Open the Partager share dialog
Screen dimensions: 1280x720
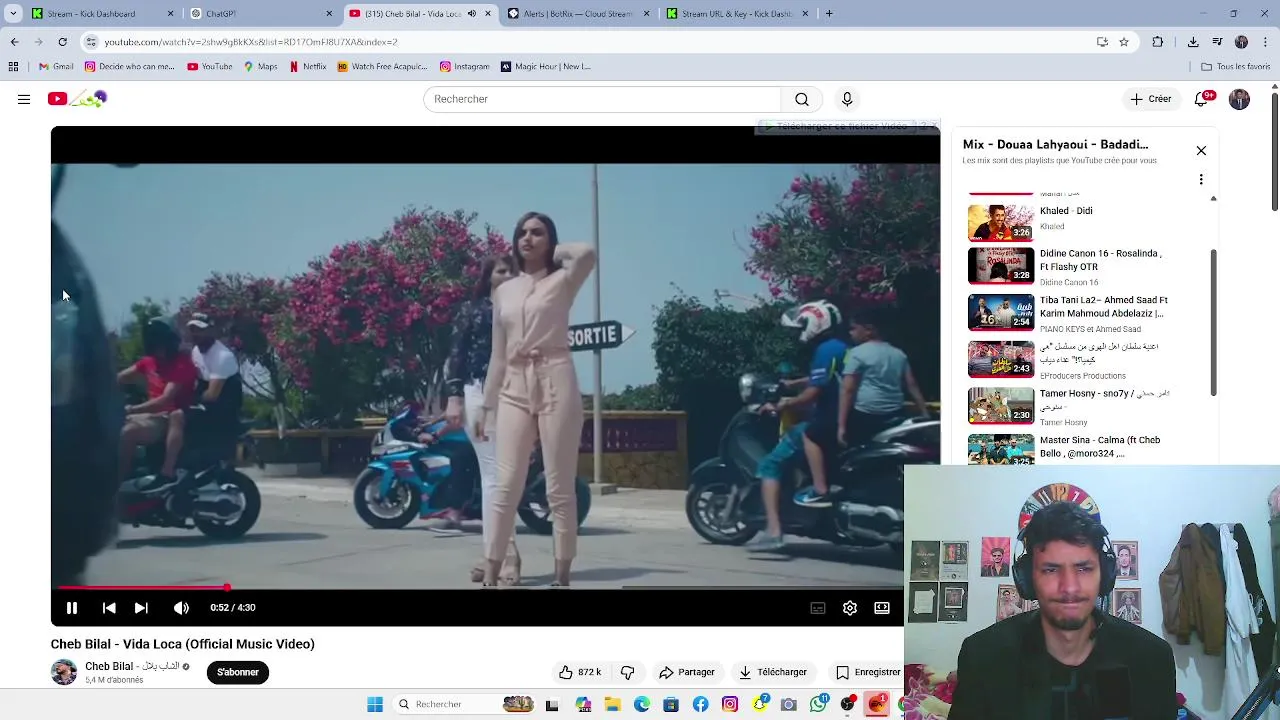tap(687, 672)
